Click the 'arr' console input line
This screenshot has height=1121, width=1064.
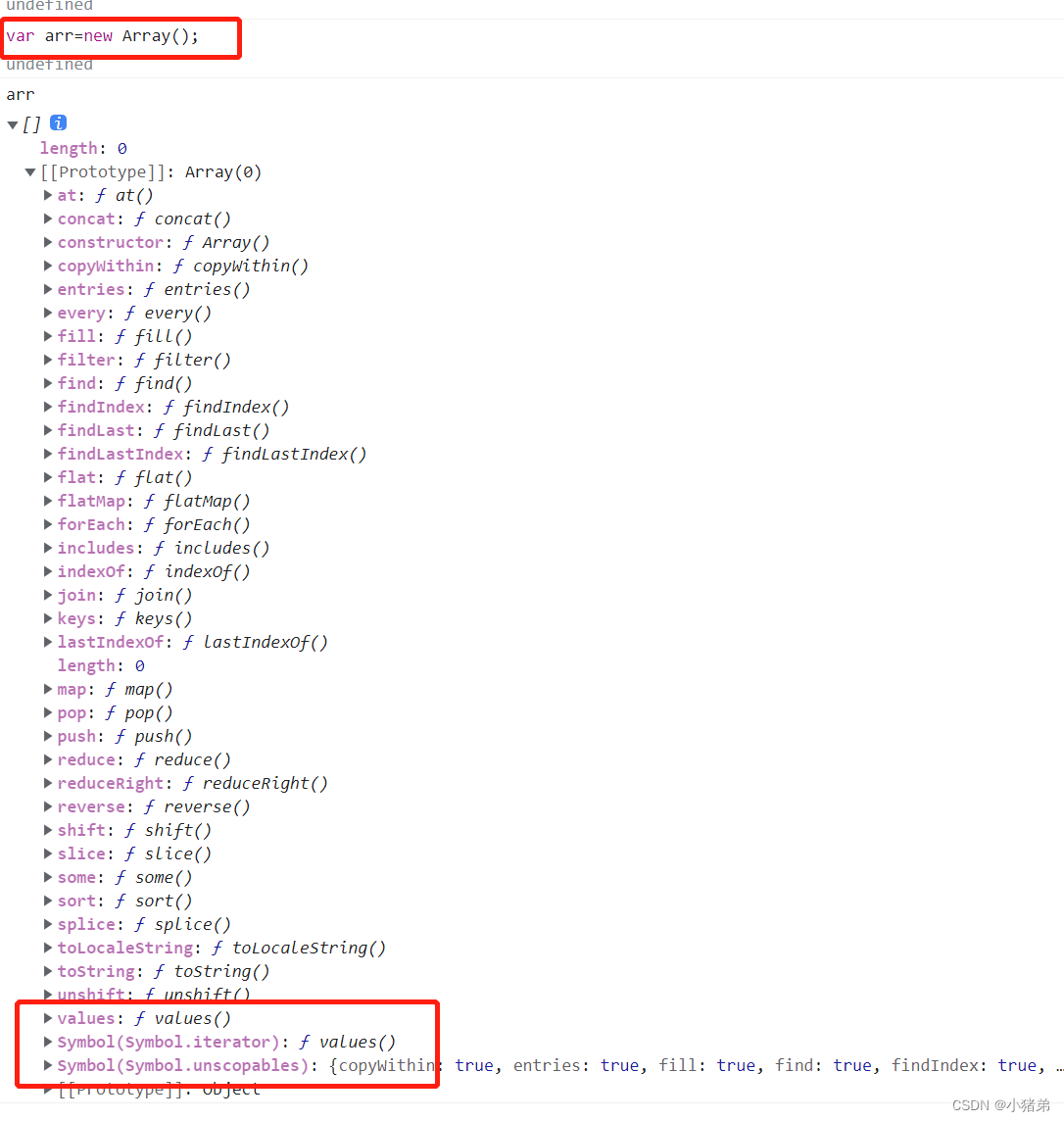pos(20,94)
